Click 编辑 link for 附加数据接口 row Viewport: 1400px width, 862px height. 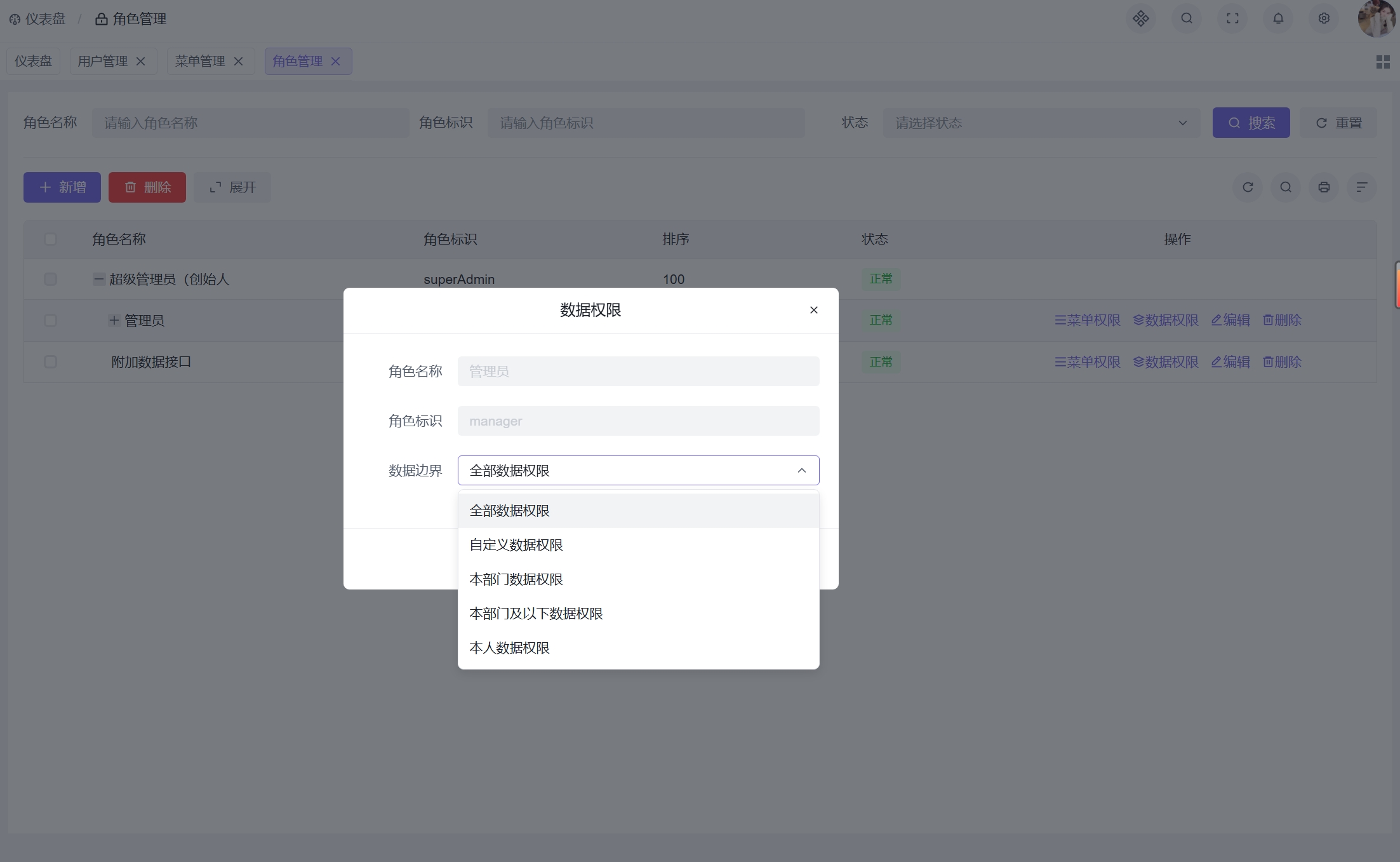(1230, 361)
